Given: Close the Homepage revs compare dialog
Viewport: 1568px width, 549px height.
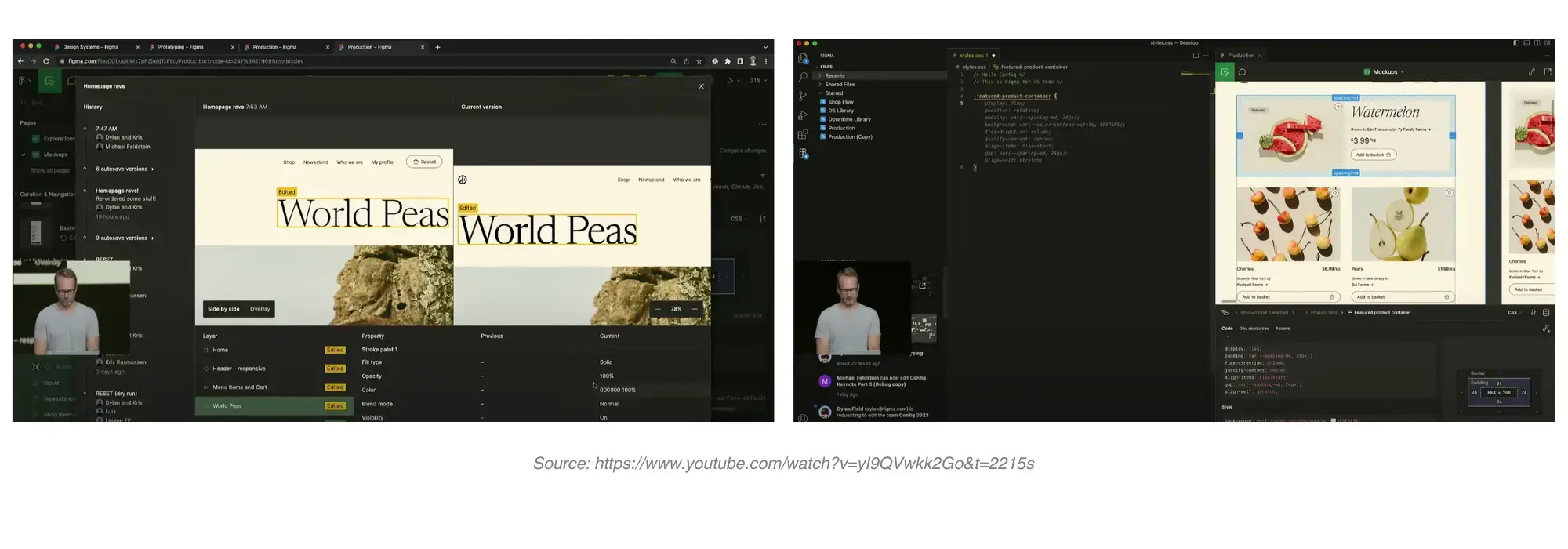Looking at the screenshot, I should (701, 86).
